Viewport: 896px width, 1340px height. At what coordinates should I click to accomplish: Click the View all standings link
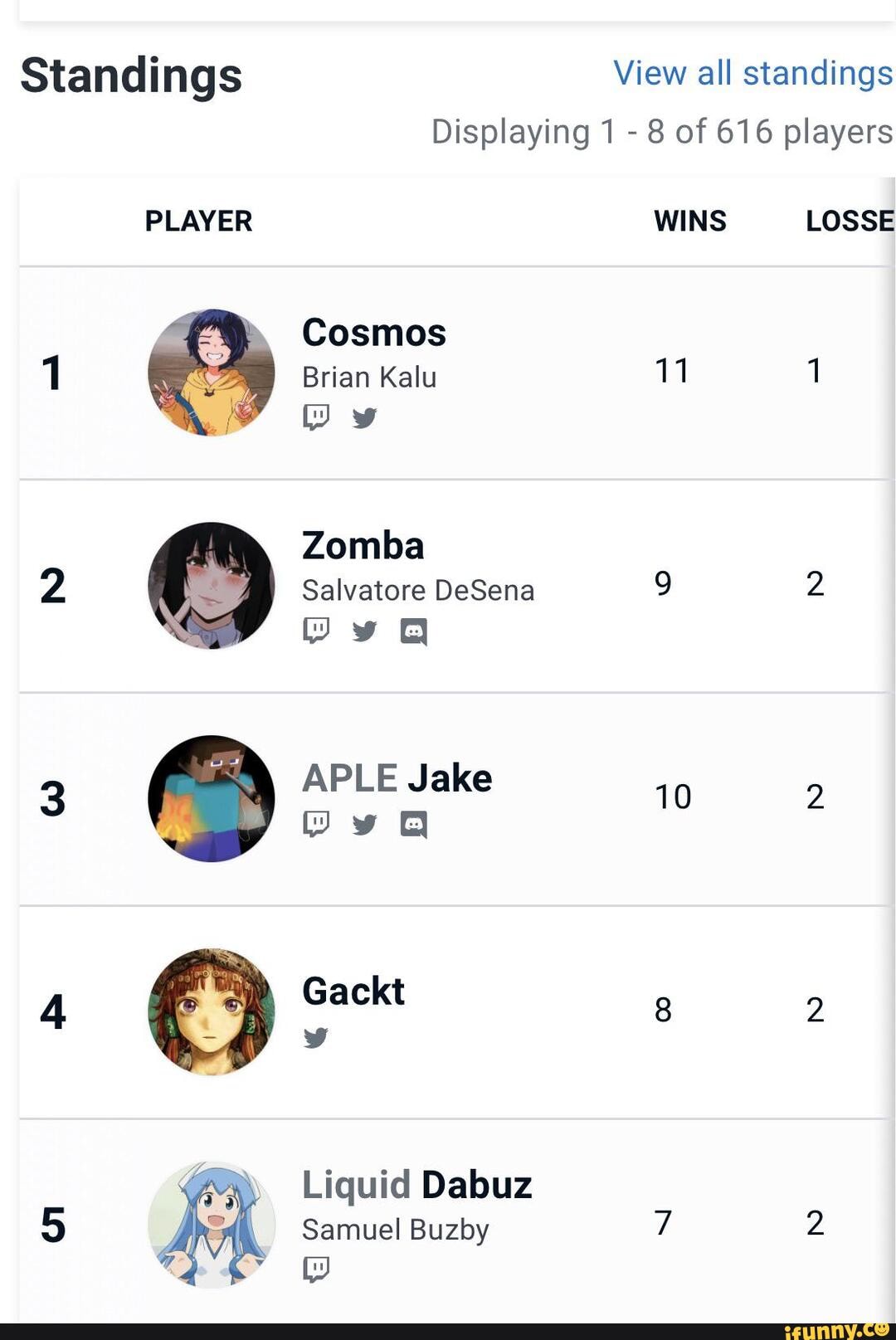coord(752,73)
